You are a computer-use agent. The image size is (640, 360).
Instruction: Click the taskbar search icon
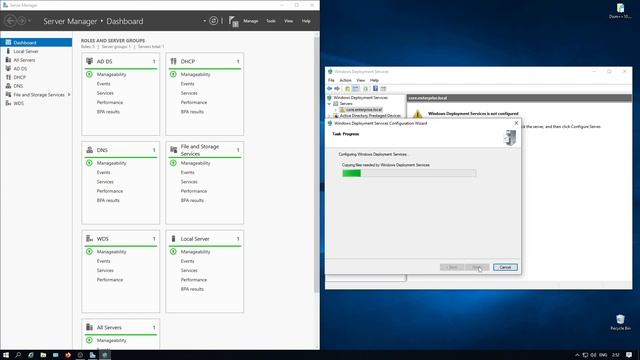pyautogui.click(x=18, y=355)
